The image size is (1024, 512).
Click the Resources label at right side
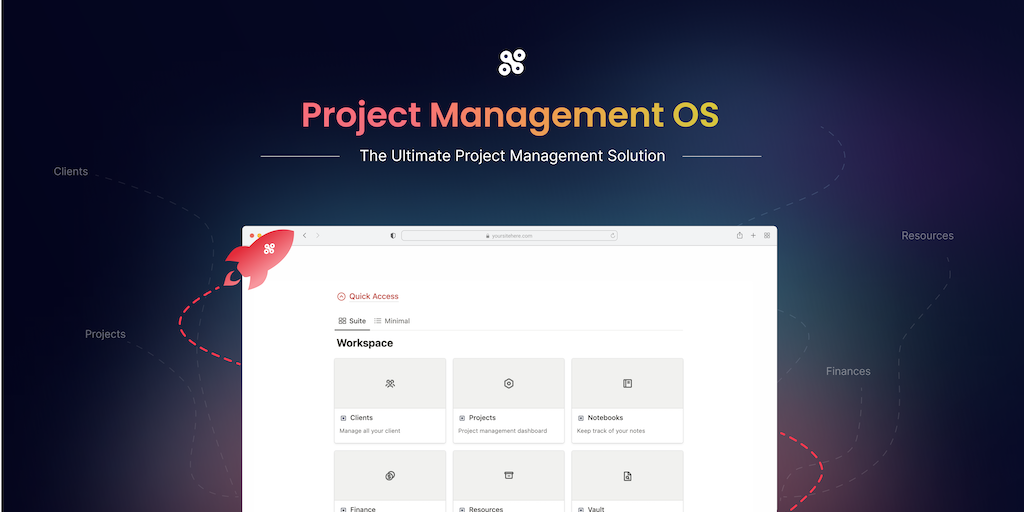(x=927, y=236)
